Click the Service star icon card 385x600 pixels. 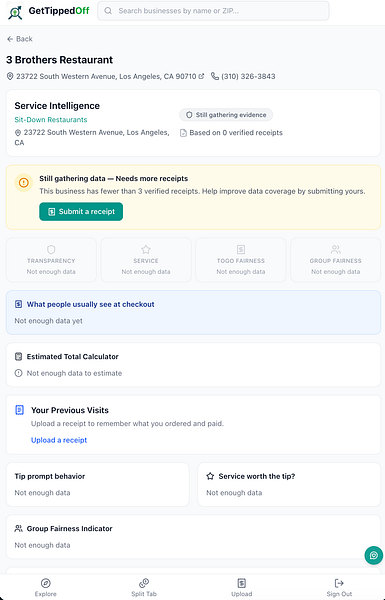(x=146, y=260)
